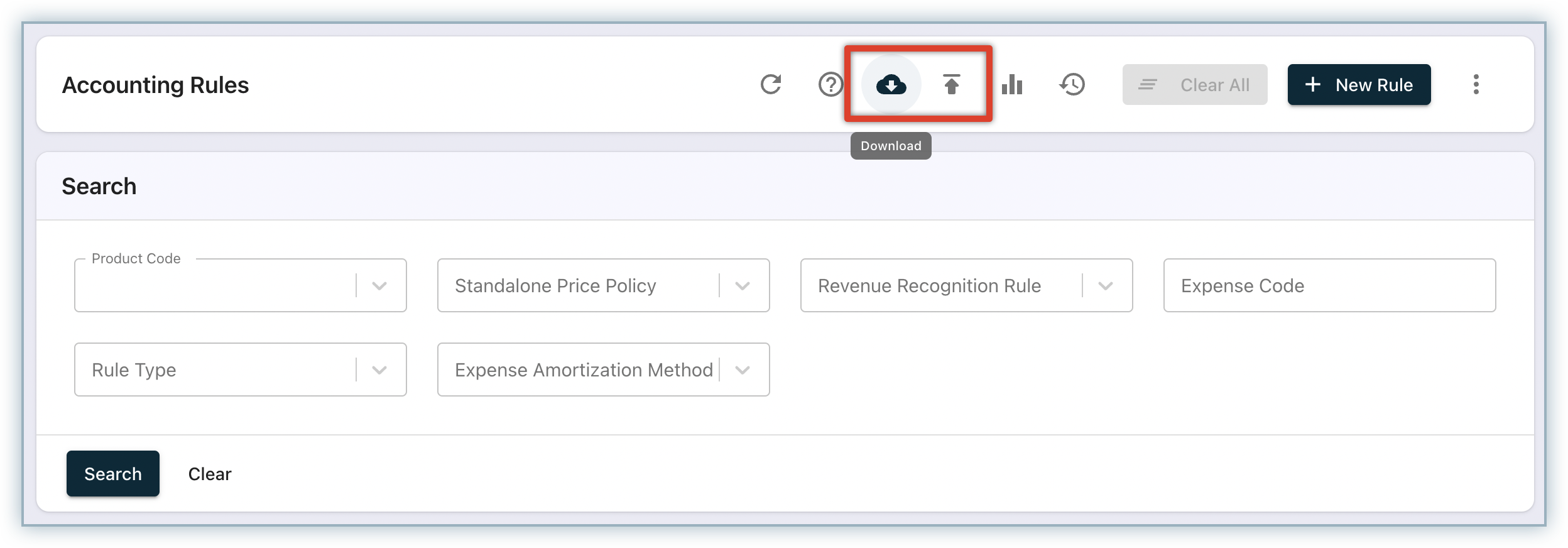Click the refresh icon in the header
The image size is (1568, 548).
coord(770,84)
